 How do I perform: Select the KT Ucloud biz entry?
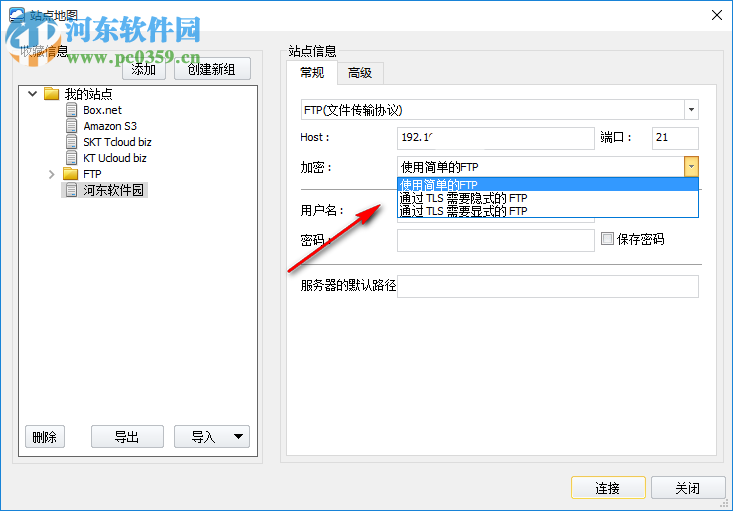click(115, 158)
